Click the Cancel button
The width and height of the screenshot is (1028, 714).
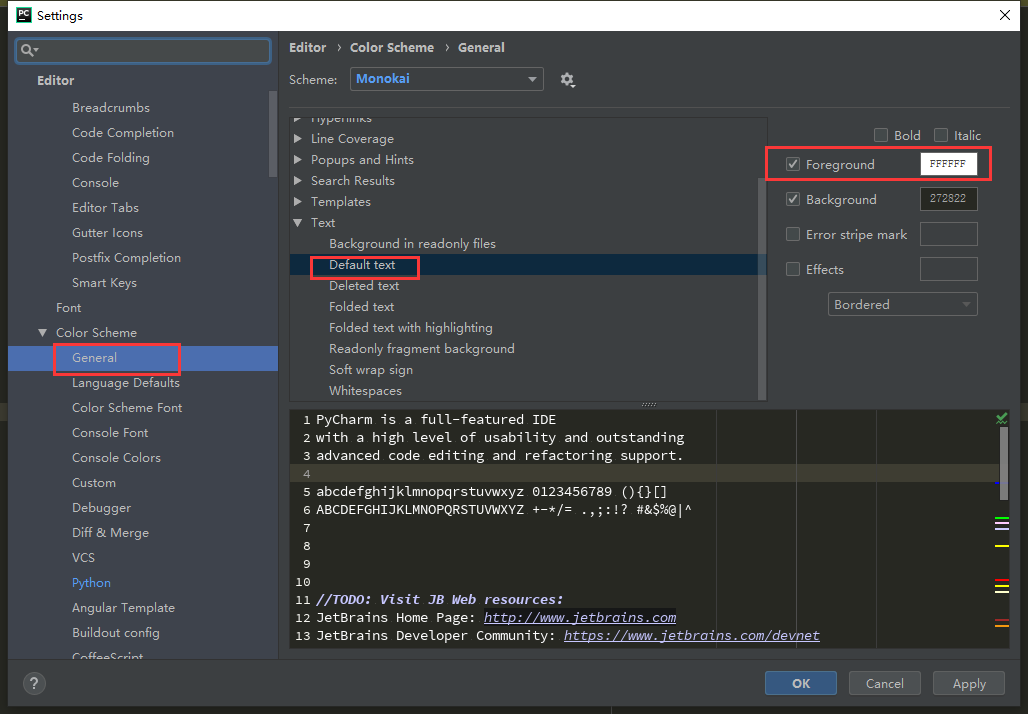pos(884,683)
